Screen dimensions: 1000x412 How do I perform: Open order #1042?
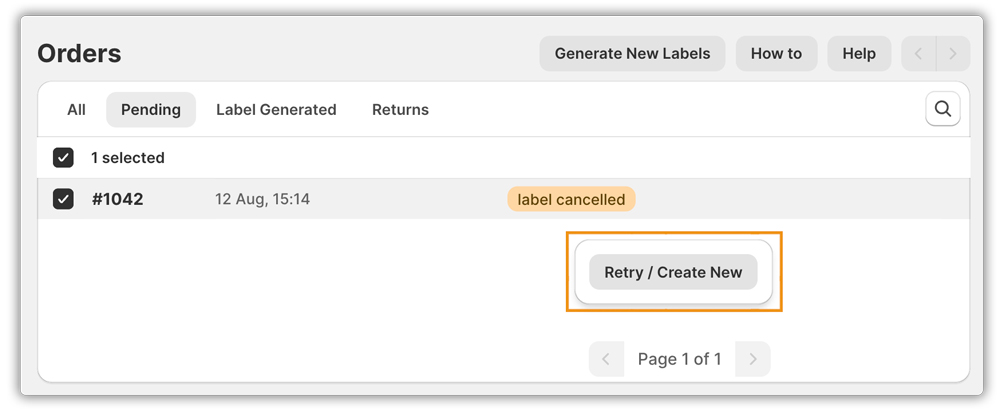click(x=117, y=199)
